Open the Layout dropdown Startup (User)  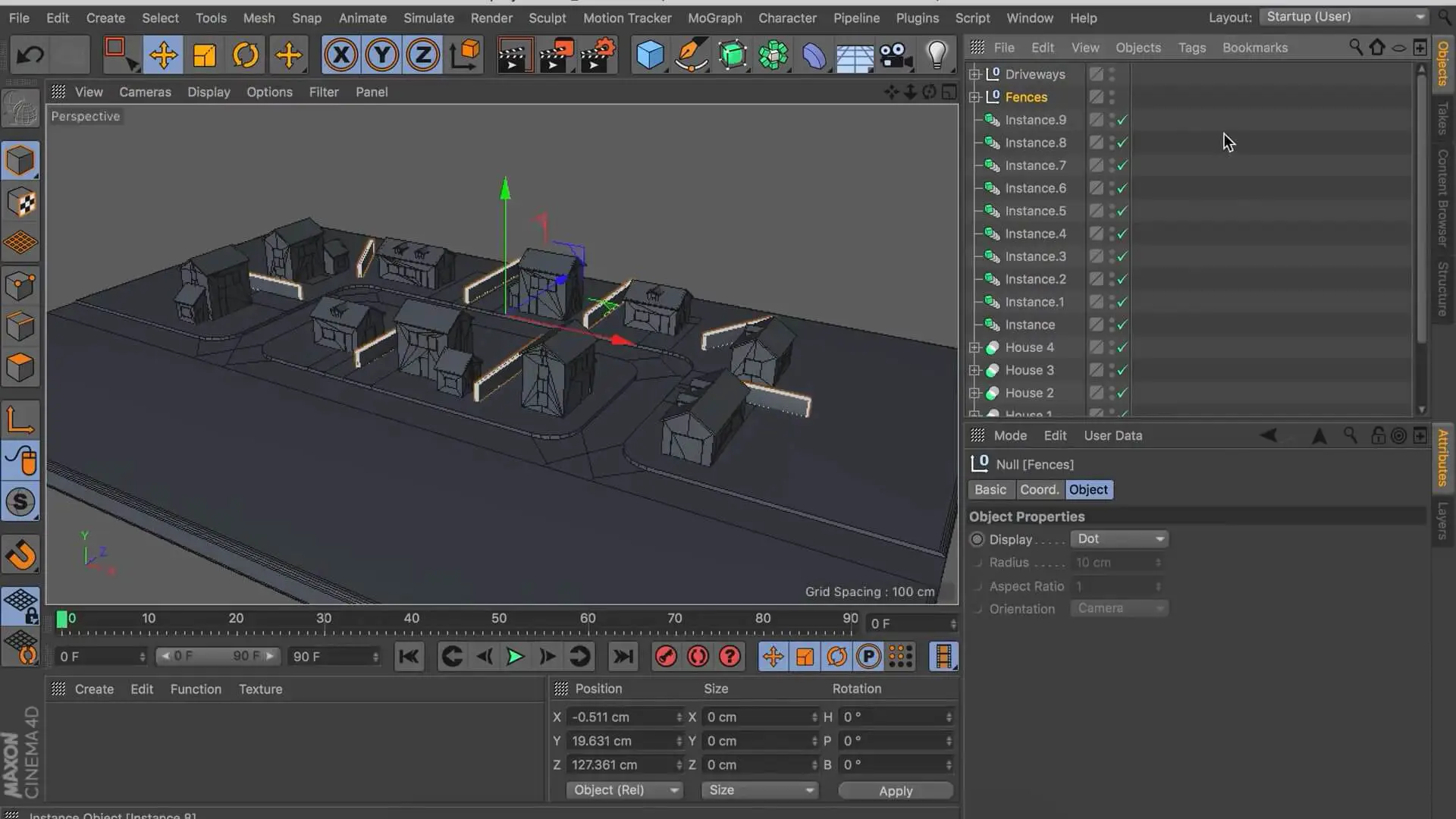pyautogui.click(x=1344, y=17)
